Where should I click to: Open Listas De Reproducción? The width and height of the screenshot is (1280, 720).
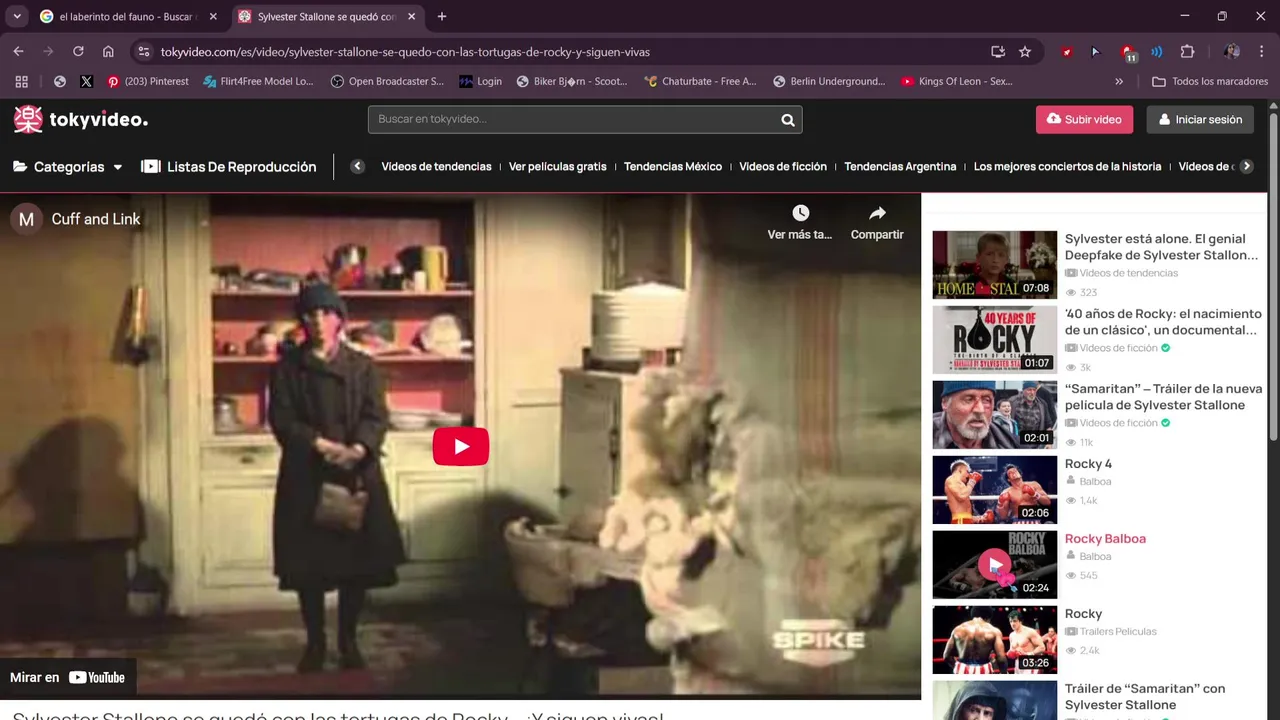point(229,167)
